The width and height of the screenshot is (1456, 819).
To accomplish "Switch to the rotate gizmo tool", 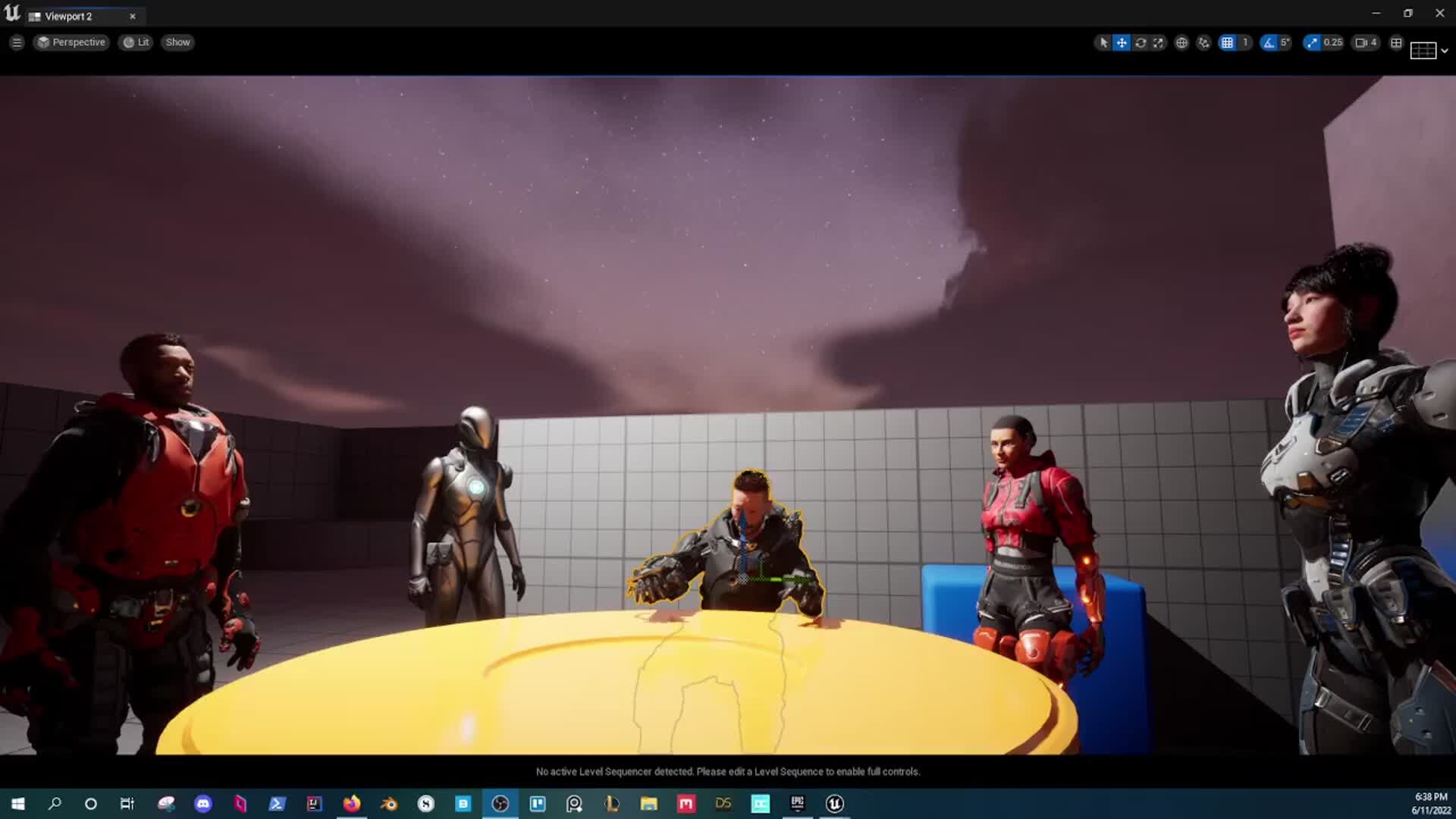I will pos(1140,42).
